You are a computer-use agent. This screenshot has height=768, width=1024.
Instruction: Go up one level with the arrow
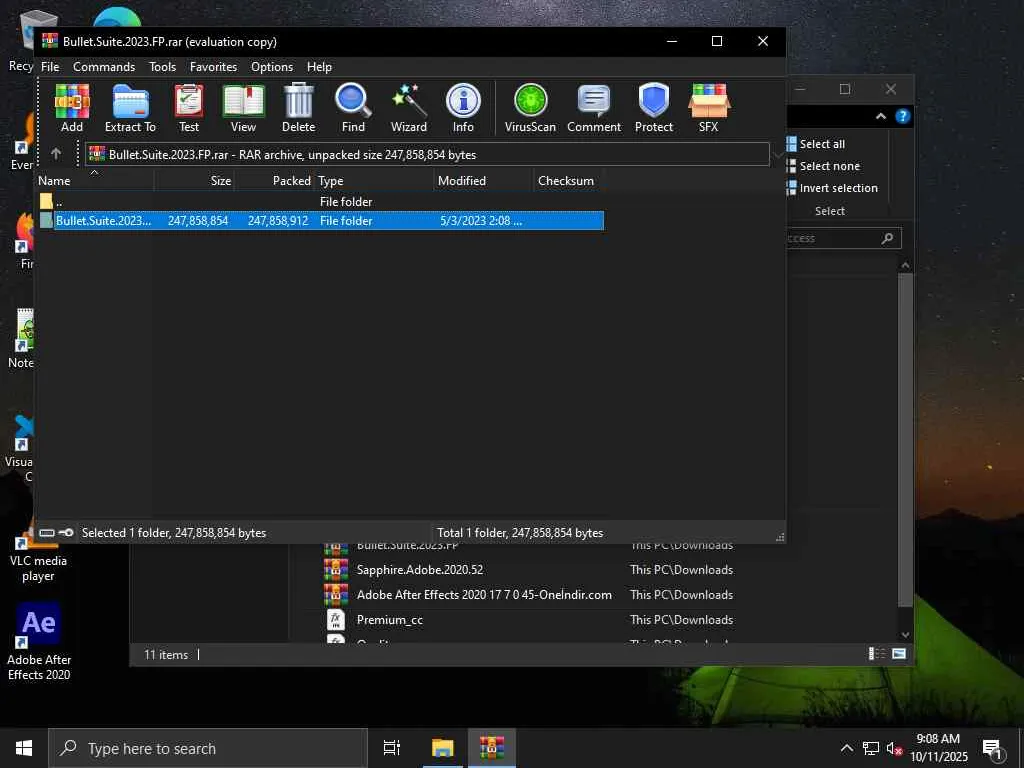click(56, 154)
